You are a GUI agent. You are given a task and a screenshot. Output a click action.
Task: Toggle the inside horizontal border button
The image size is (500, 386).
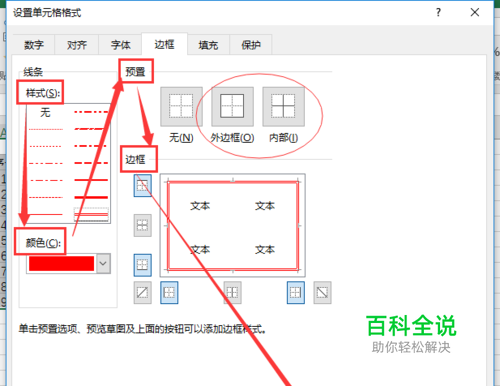coord(143,225)
